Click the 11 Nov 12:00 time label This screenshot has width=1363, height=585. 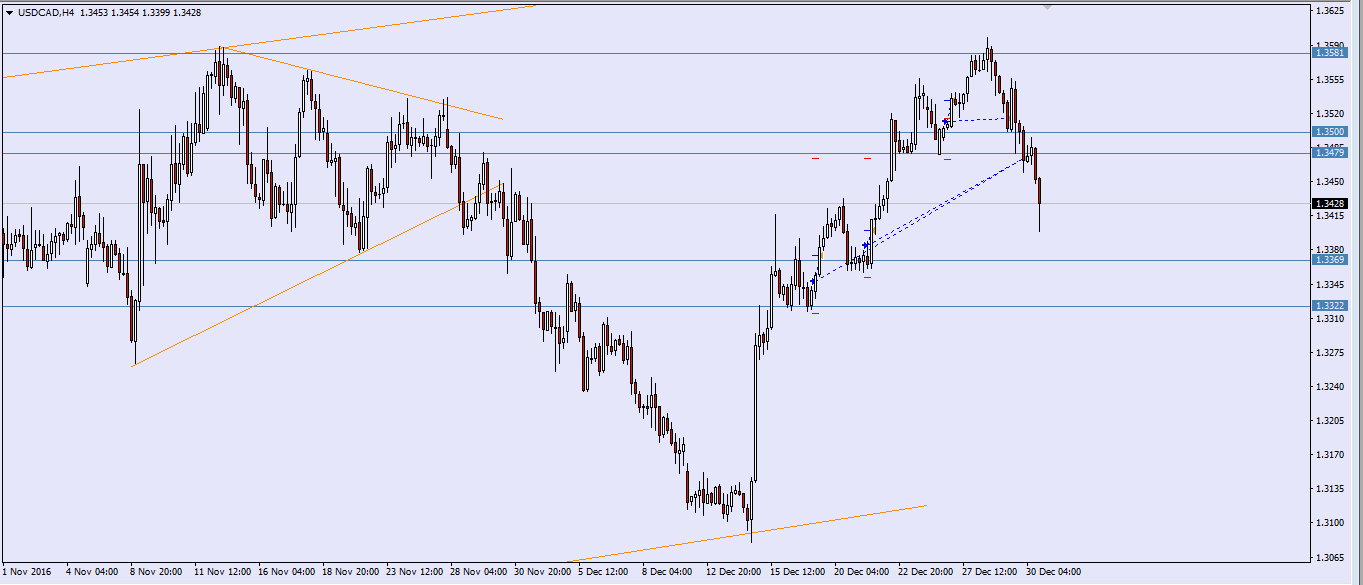click(x=221, y=572)
